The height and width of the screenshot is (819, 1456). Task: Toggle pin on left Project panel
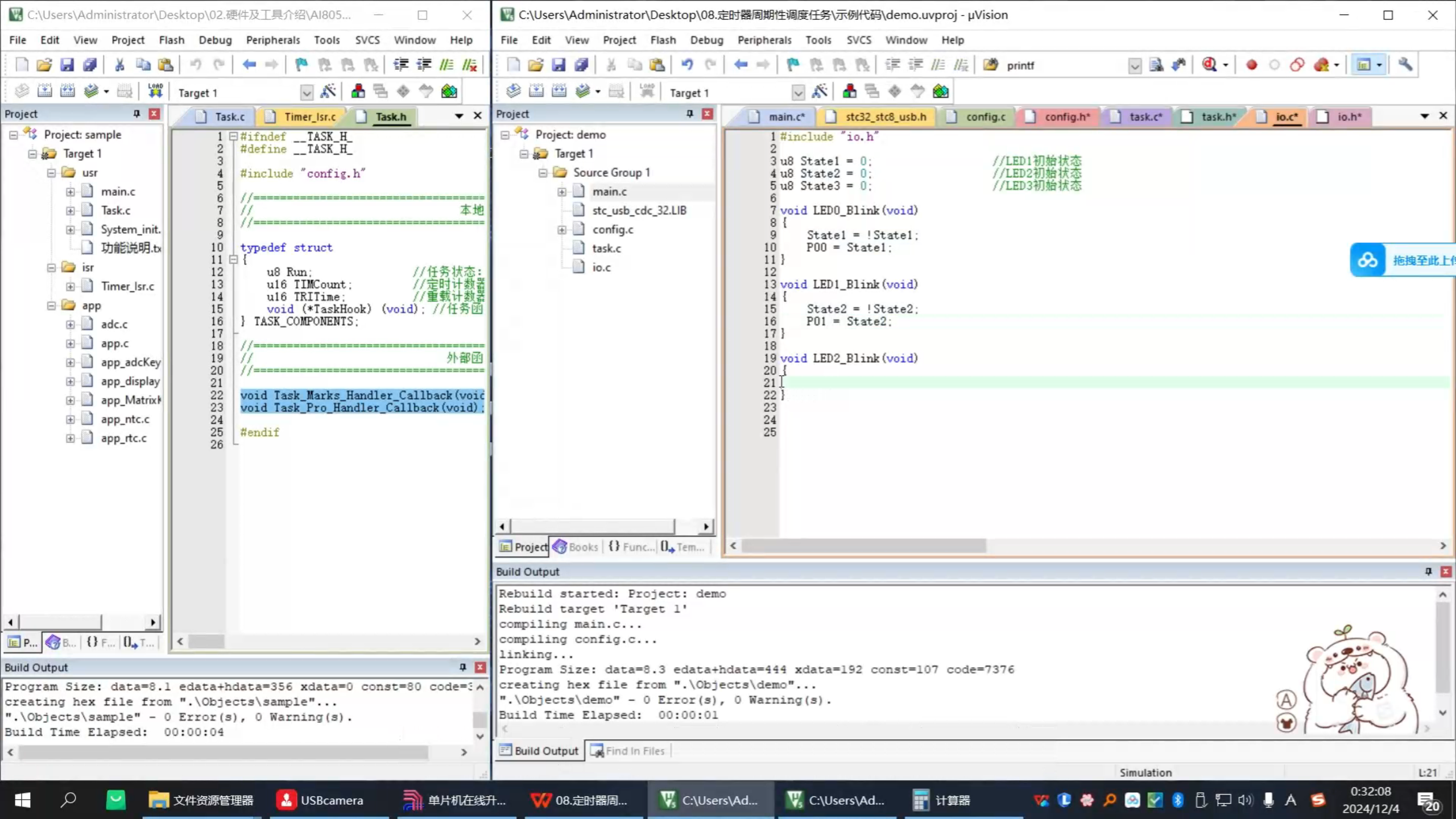pyautogui.click(x=136, y=114)
